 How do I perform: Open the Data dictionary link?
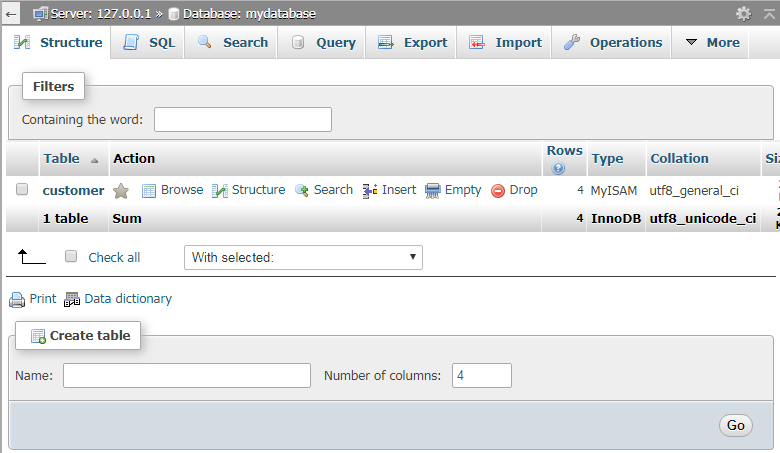[128, 299]
